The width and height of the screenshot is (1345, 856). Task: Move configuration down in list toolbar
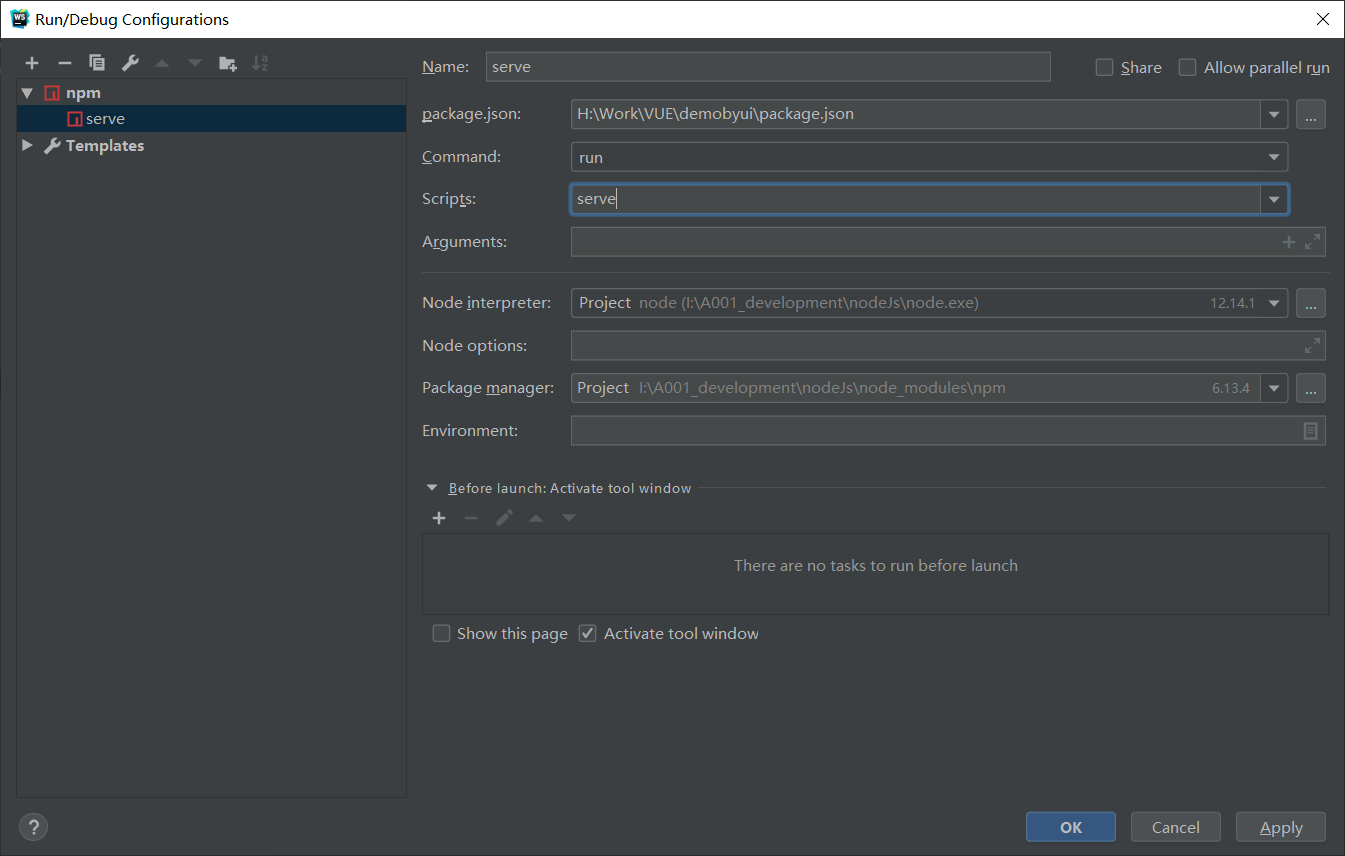pyautogui.click(x=195, y=63)
